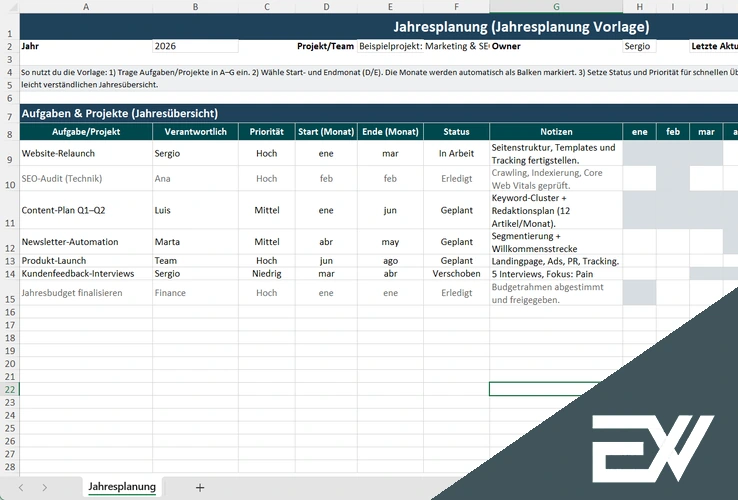The width and height of the screenshot is (738, 500).
Task: Click the Verschoben status cell
Action: click(456, 273)
